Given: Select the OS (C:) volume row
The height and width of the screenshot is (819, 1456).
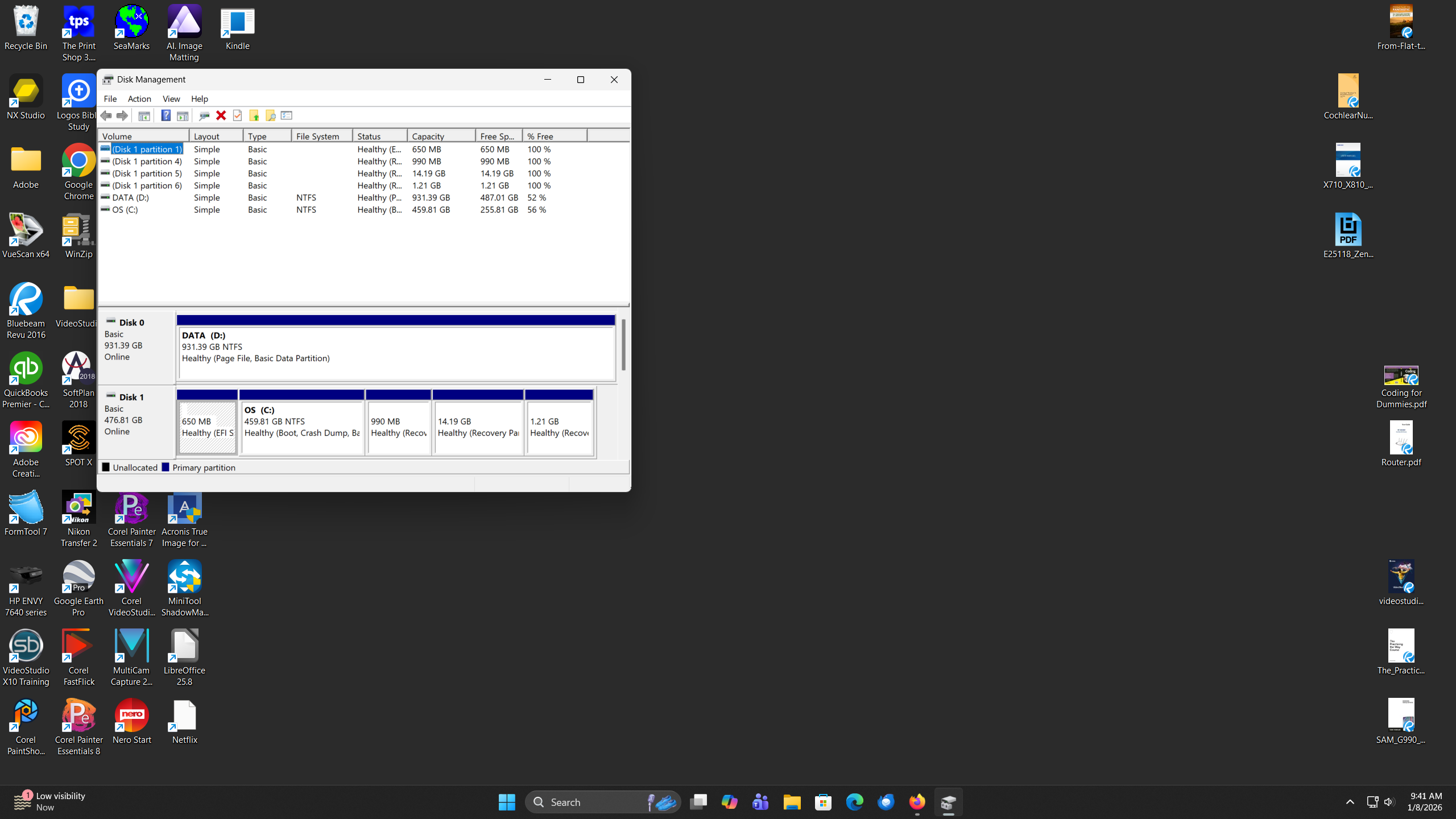Looking at the screenshot, I should pos(363,210).
